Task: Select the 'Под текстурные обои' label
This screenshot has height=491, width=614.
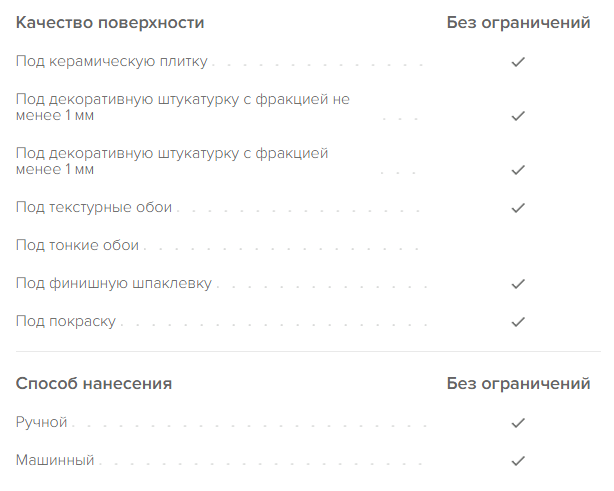Action: click(x=94, y=207)
